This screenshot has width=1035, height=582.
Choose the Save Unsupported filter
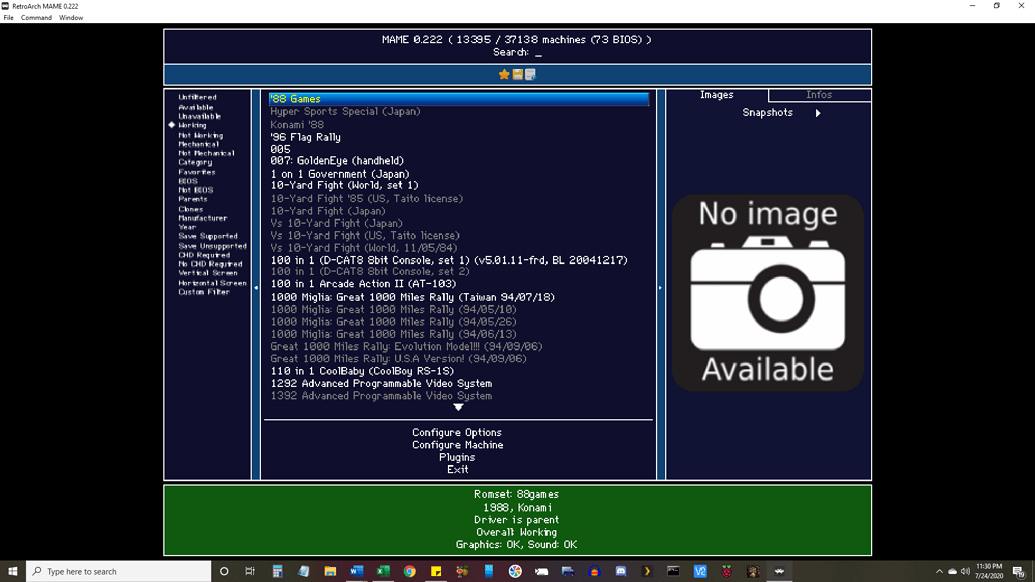[x=212, y=246]
